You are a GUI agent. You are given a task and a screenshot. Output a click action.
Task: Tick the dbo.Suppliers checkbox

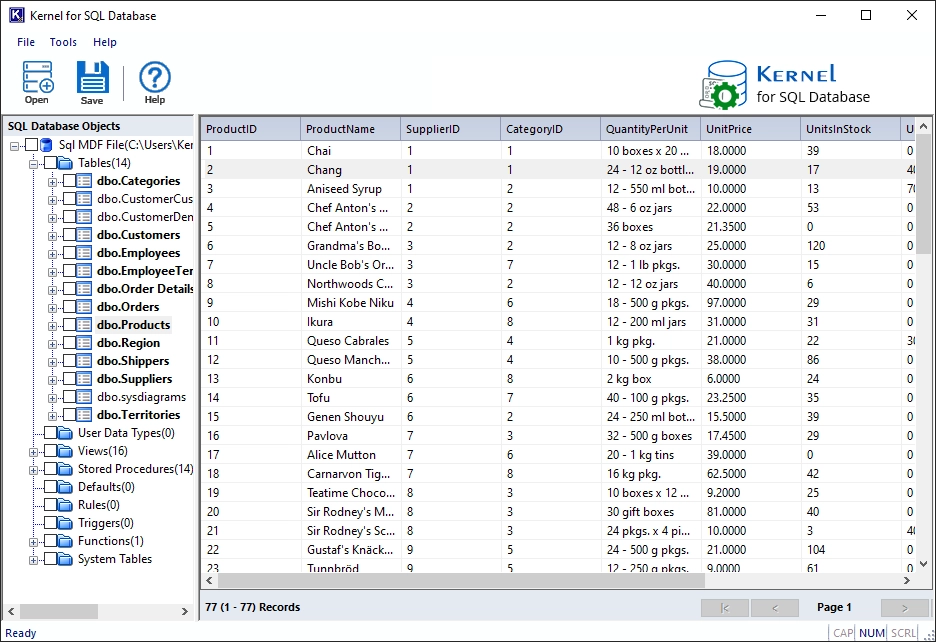point(70,379)
